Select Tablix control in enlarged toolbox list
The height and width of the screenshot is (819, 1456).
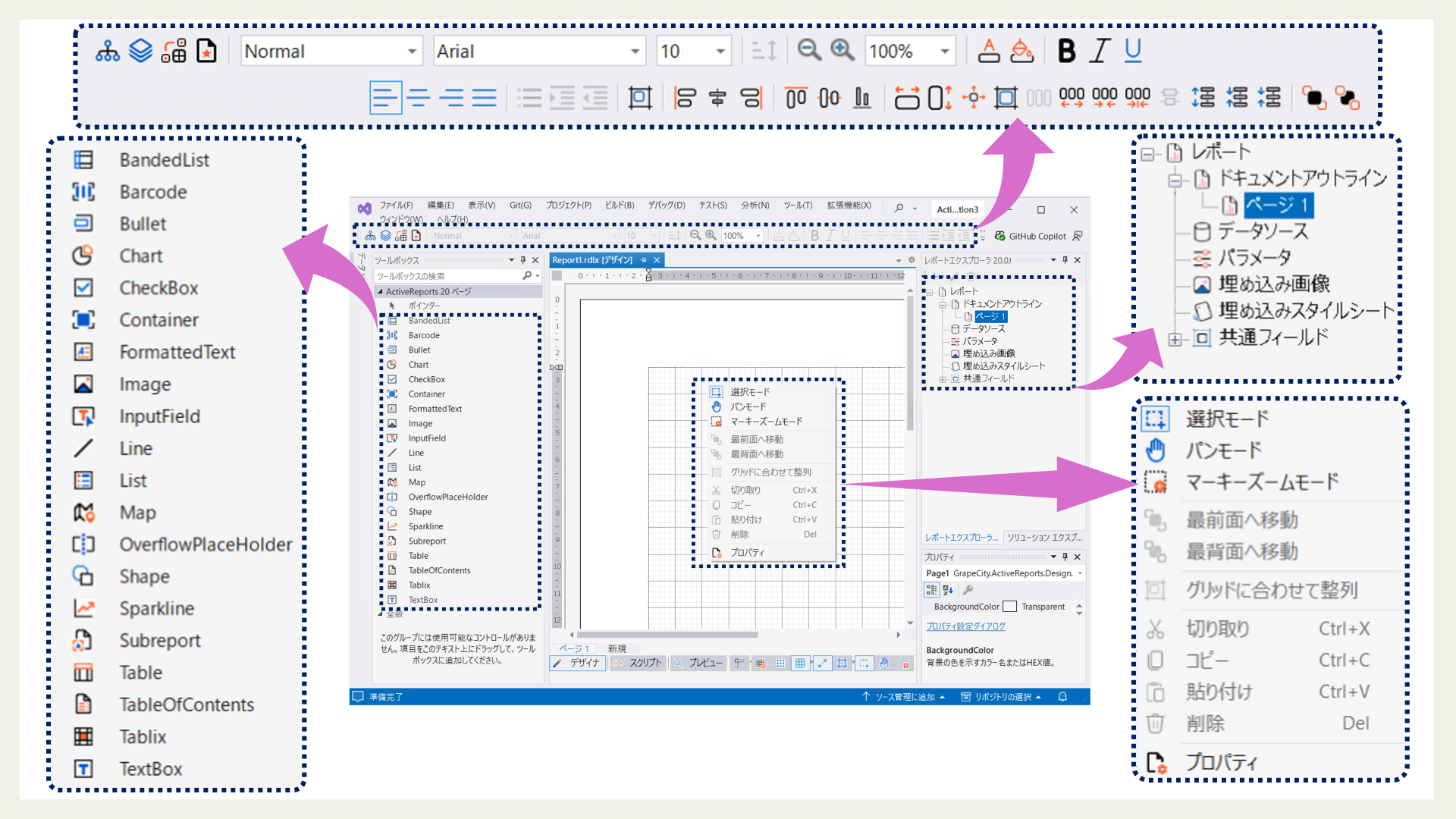143,736
